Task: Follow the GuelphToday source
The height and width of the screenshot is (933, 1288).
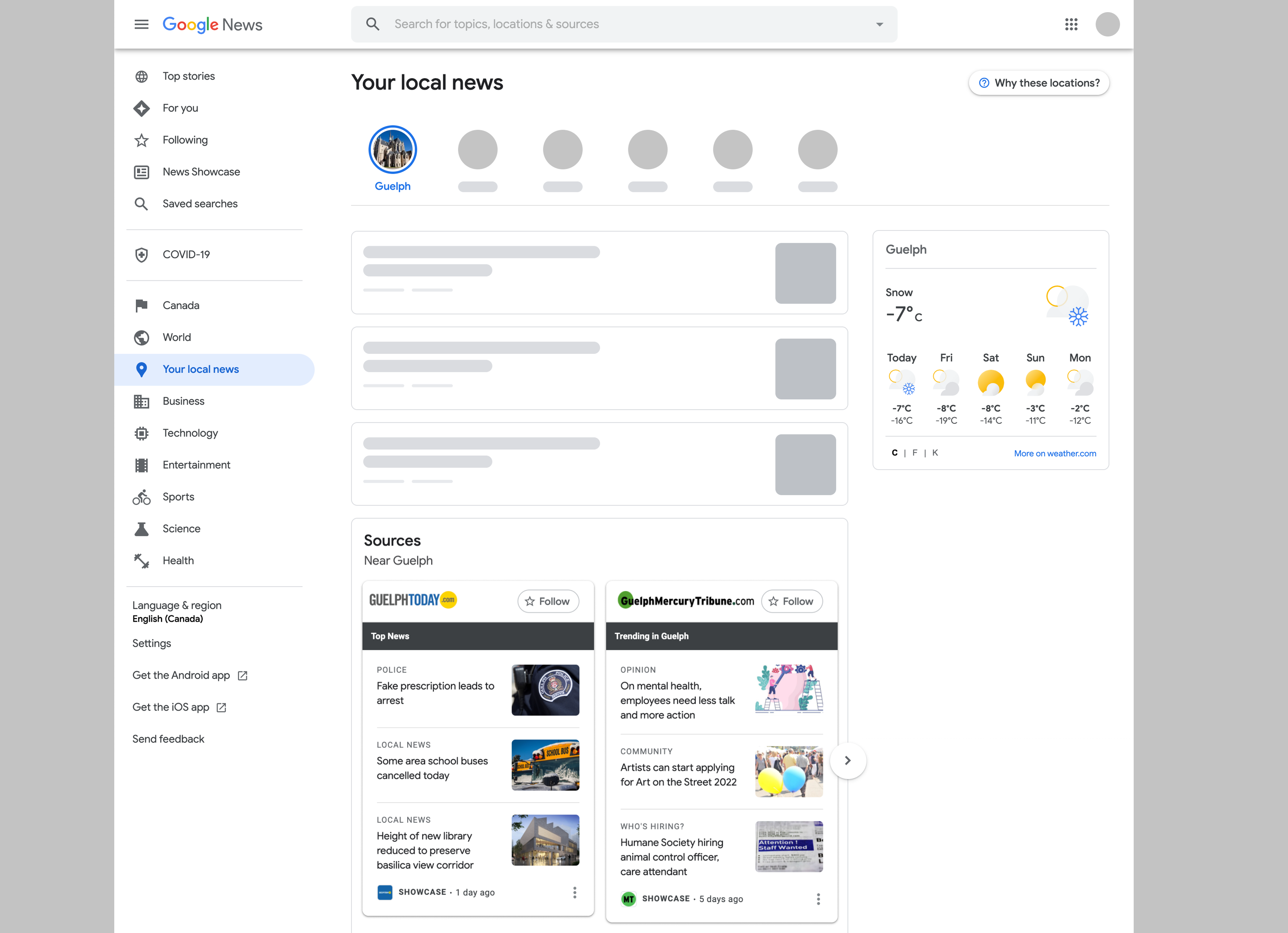Action: point(548,601)
